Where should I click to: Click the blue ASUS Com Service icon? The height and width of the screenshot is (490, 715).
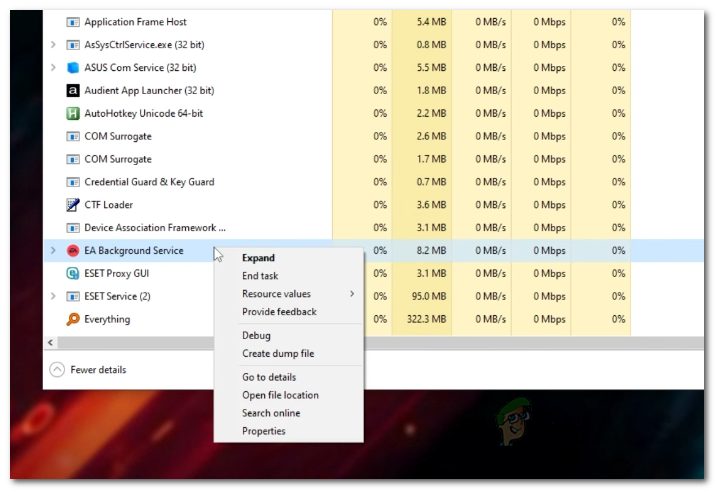(73, 67)
